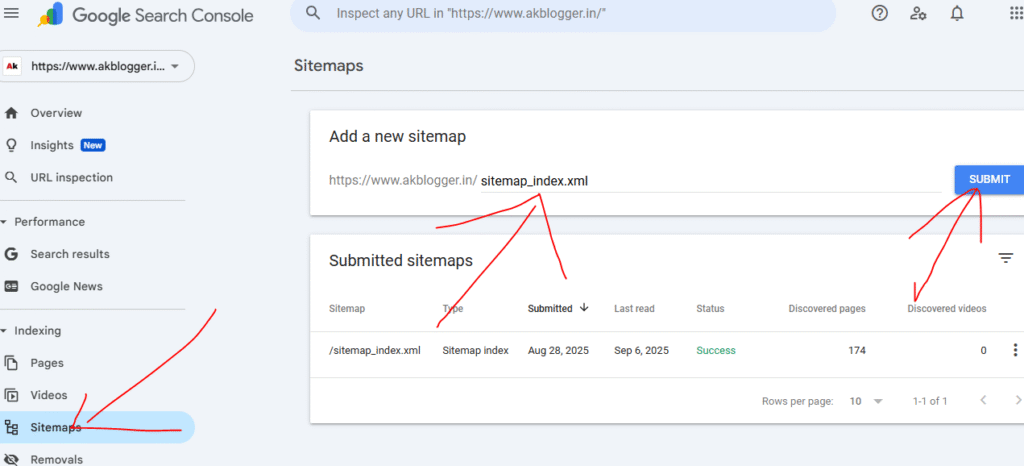
Task: Click the Google News icon
Action: click(x=11, y=286)
